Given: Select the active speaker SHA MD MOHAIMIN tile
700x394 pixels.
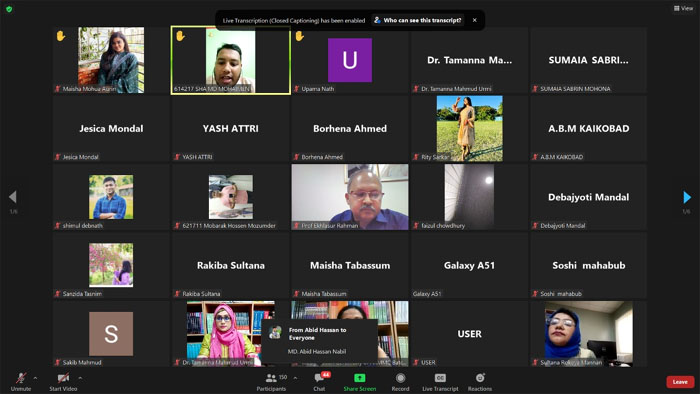Looking at the screenshot, I should (x=230, y=60).
